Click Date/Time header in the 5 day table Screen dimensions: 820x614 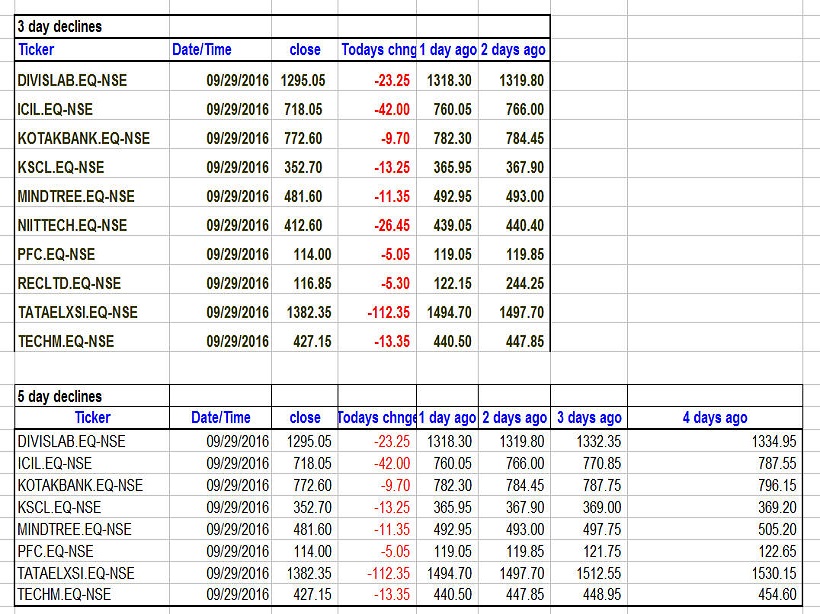coord(221,418)
